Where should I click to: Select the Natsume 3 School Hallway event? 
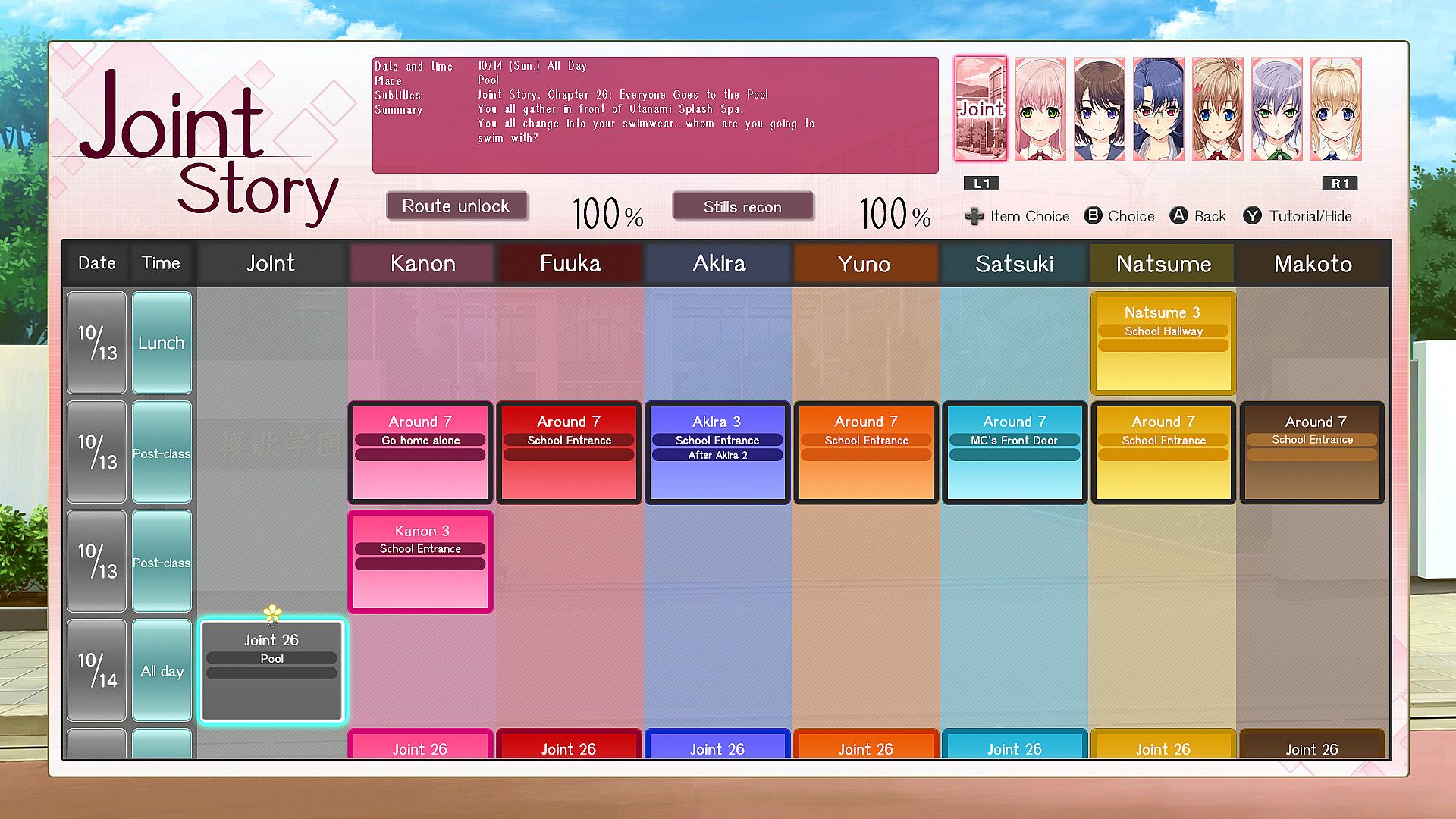[x=1163, y=343]
